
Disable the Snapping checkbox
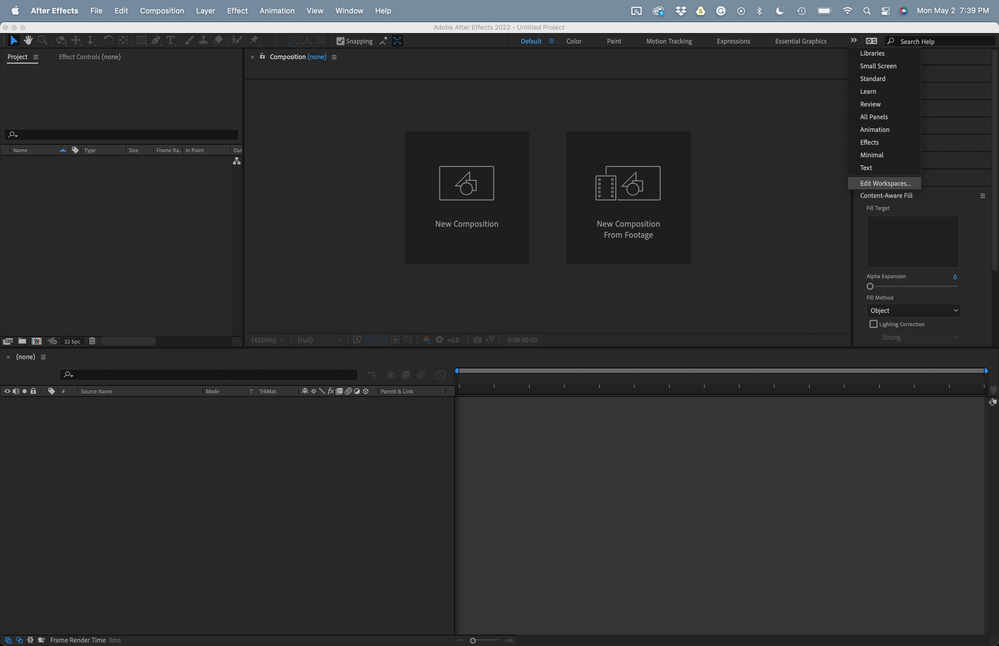point(341,41)
